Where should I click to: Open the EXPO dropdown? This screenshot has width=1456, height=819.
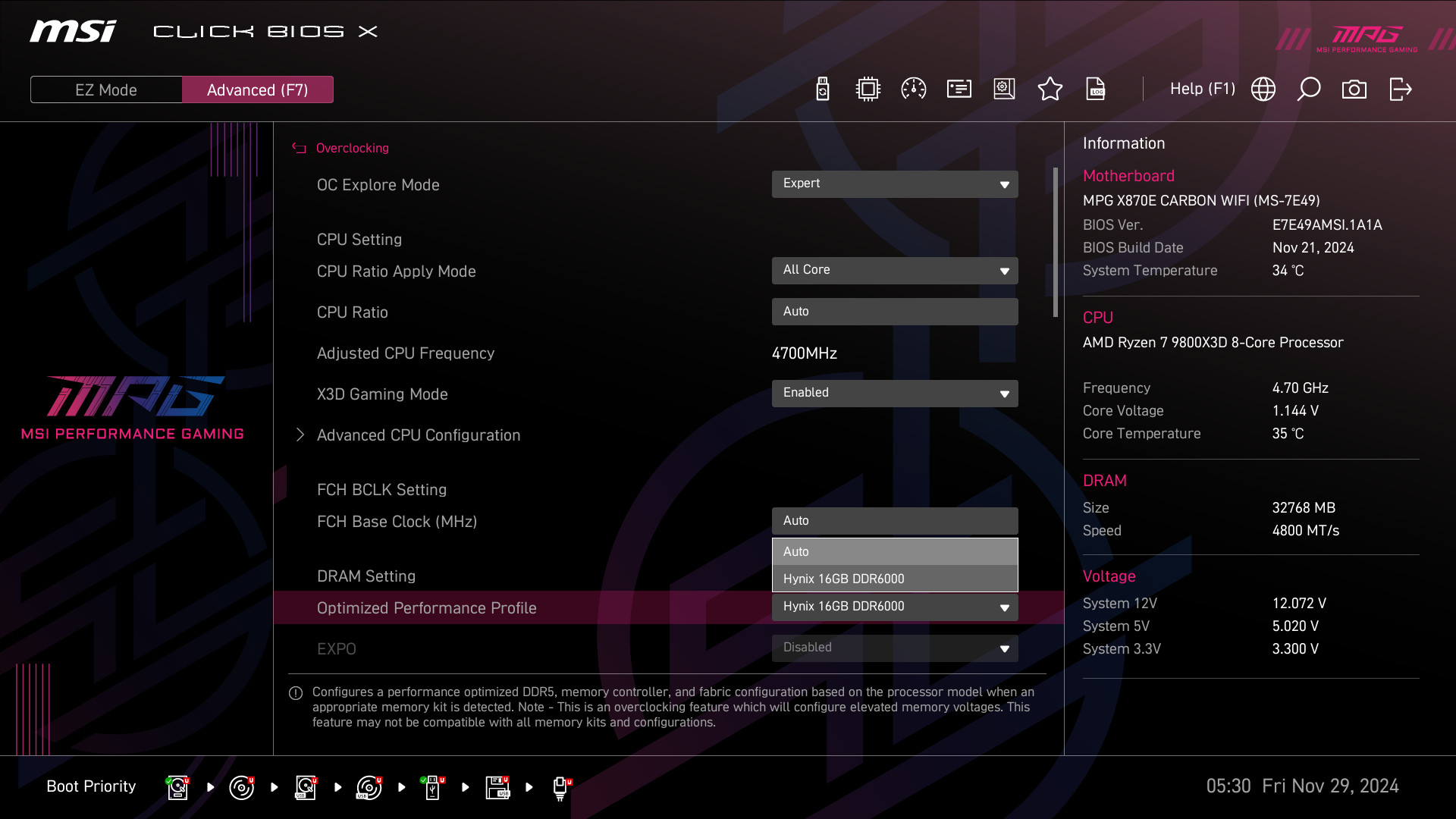click(895, 648)
